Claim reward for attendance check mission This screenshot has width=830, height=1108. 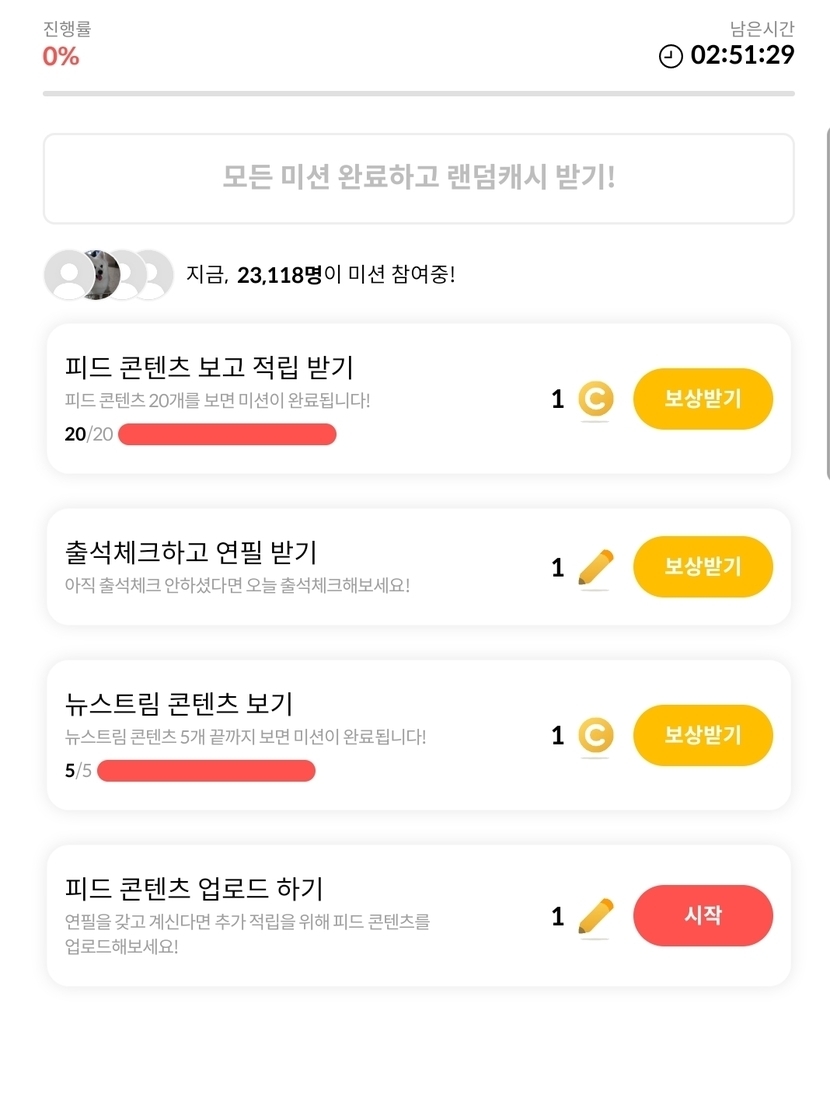[x=703, y=567]
